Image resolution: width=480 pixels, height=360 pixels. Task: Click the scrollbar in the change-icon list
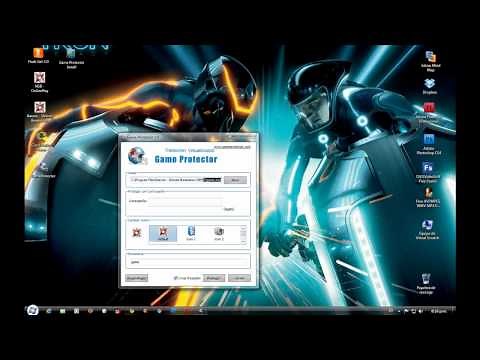coord(243,234)
